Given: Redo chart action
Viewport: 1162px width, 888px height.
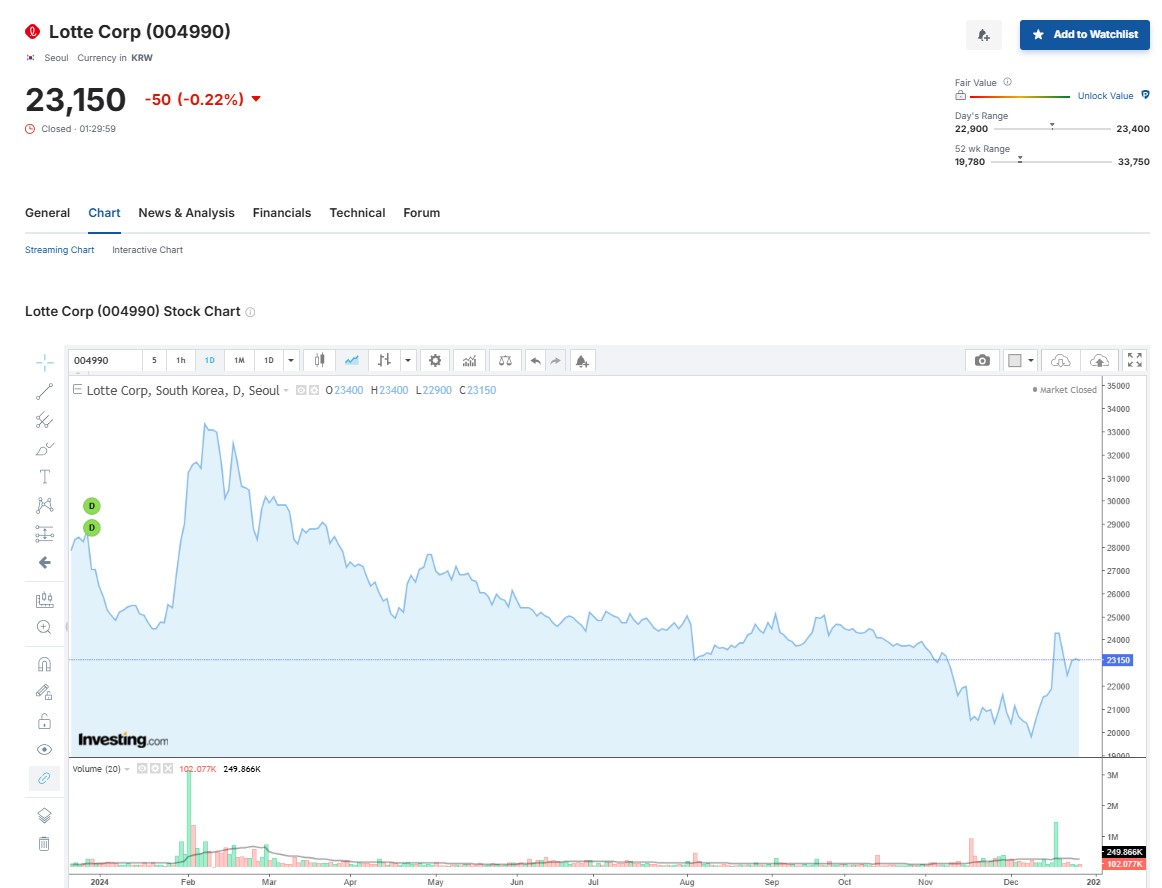Looking at the screenshot, I should click(x=556, y=360).
